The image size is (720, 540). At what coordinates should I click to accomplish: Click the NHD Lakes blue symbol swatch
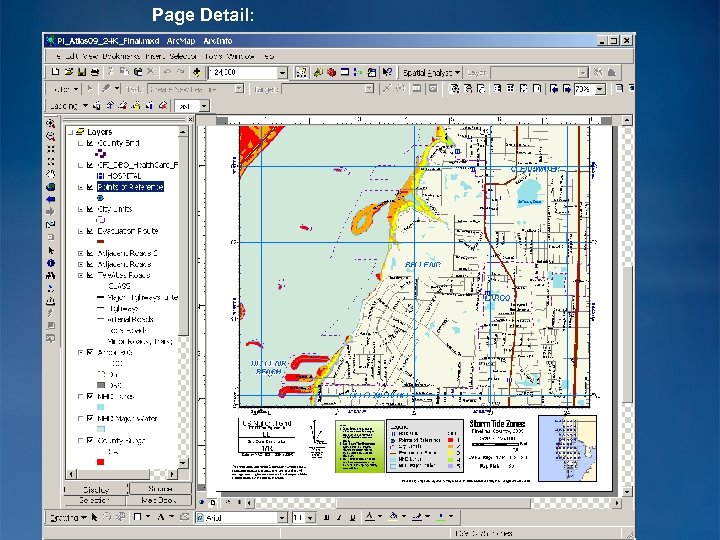[101, 407]
